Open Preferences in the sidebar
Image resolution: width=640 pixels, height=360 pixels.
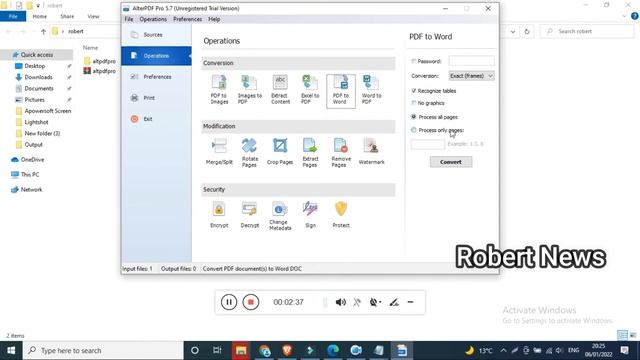[x=156, y=77]
